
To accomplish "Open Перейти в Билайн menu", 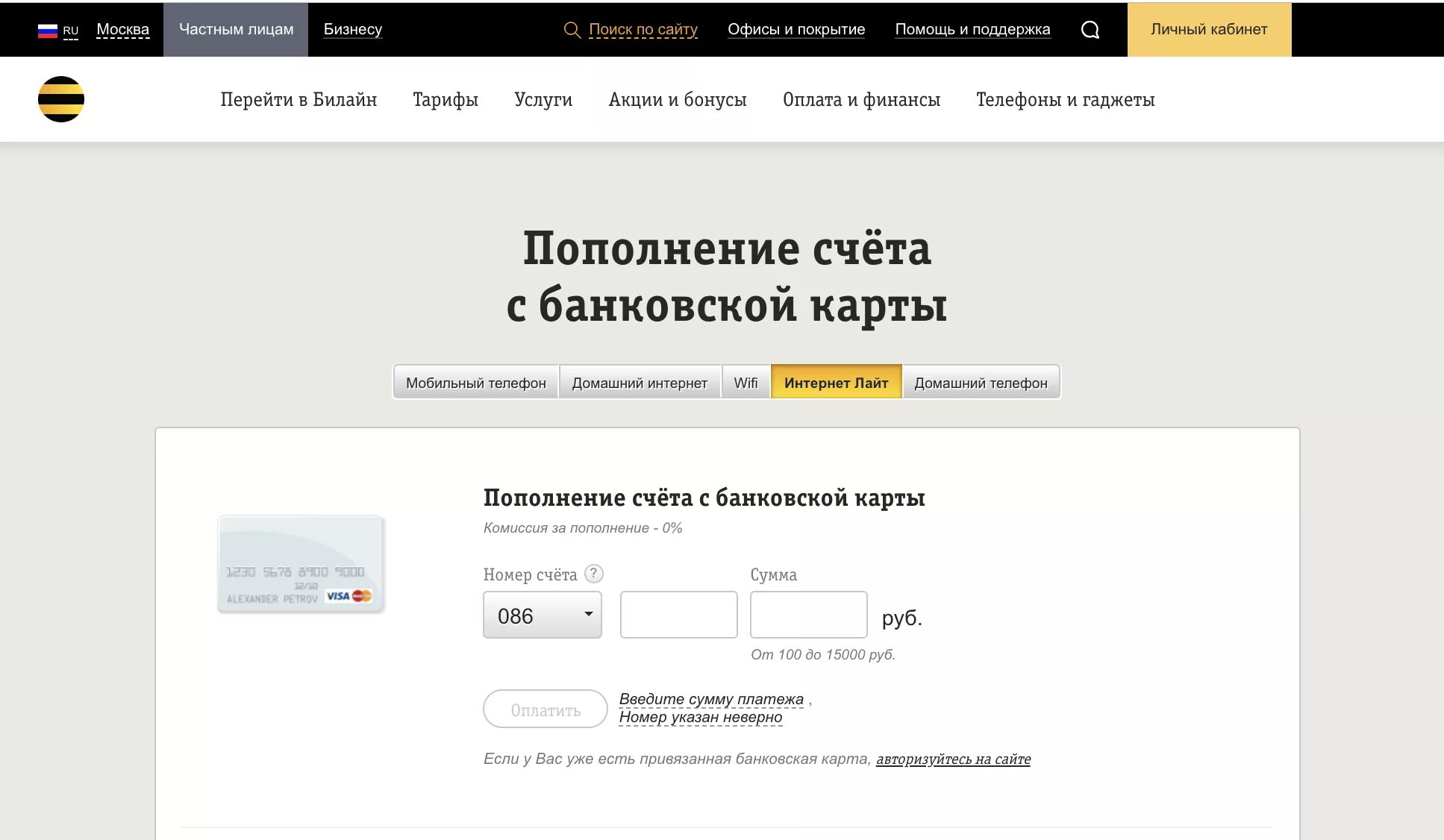I will (299, 99).
